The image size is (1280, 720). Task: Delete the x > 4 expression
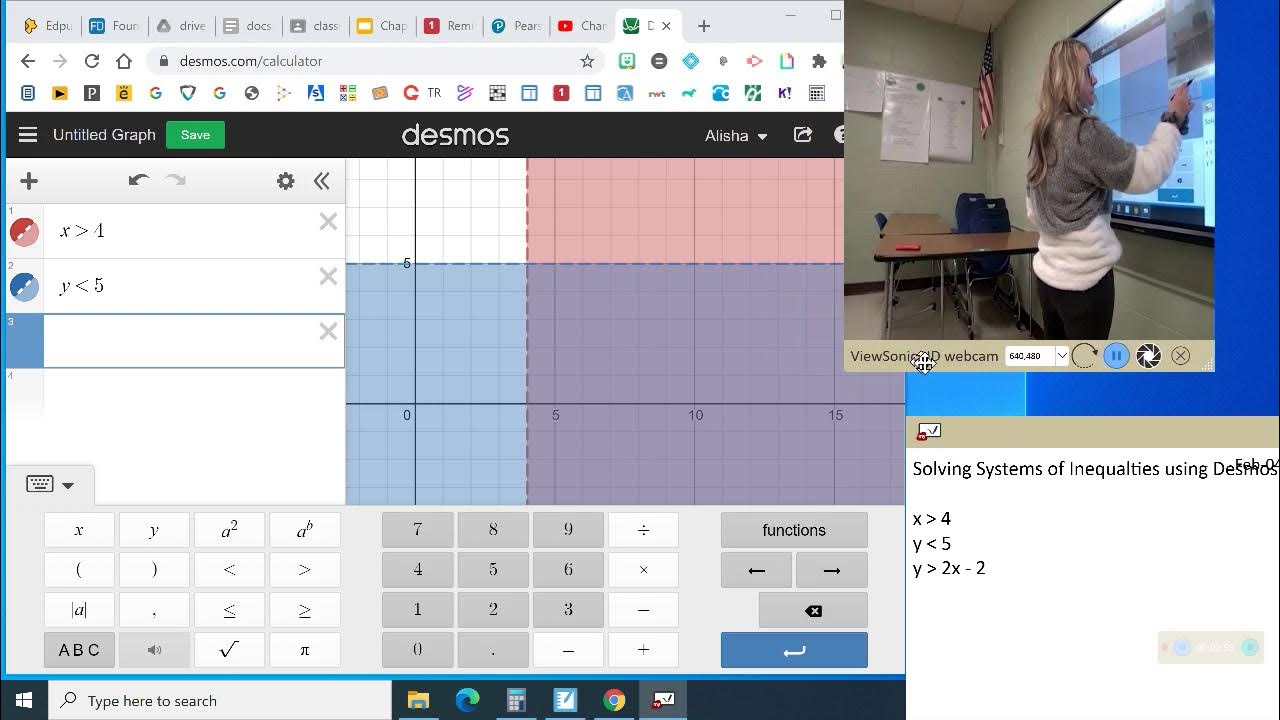[x=328, y=222]
